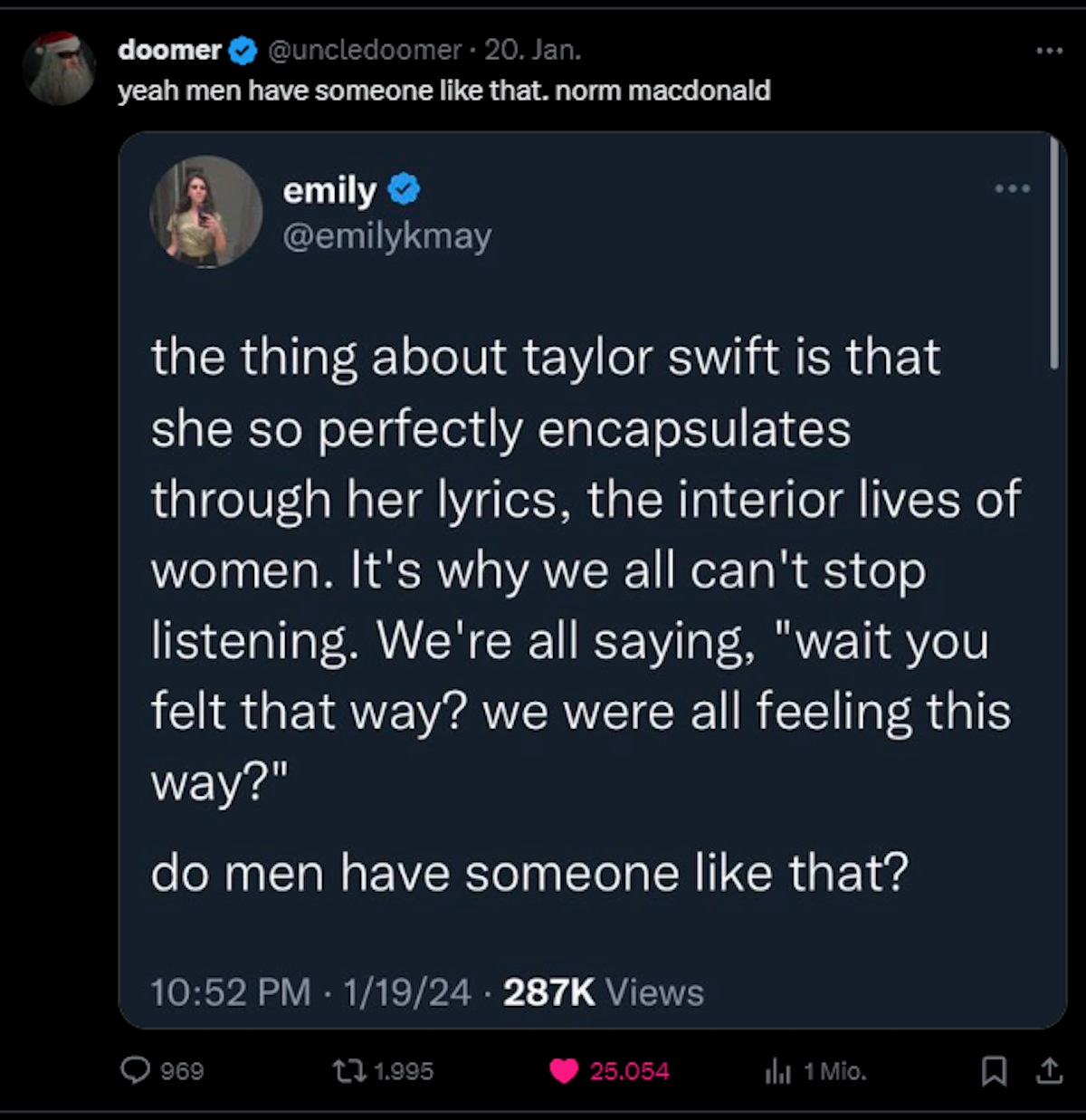Open doomer's tweet three-dot more menu

[1049, 51]
